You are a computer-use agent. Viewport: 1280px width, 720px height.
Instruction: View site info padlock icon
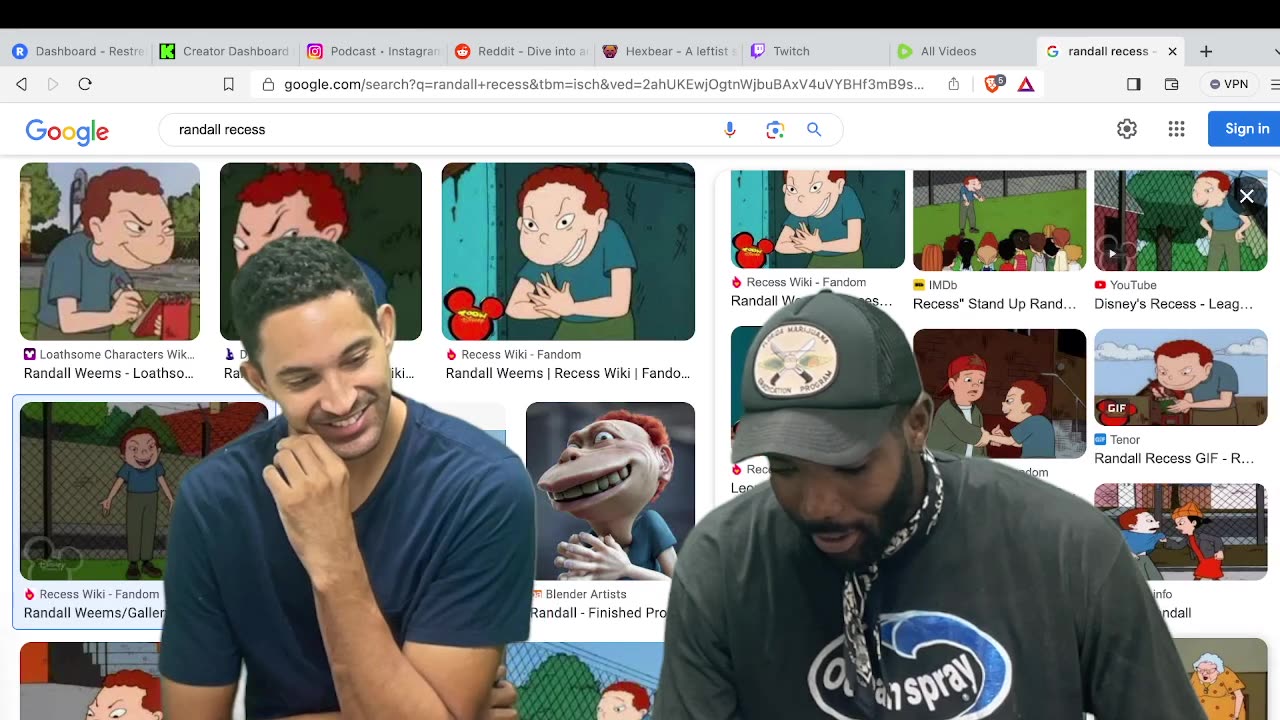268,84
